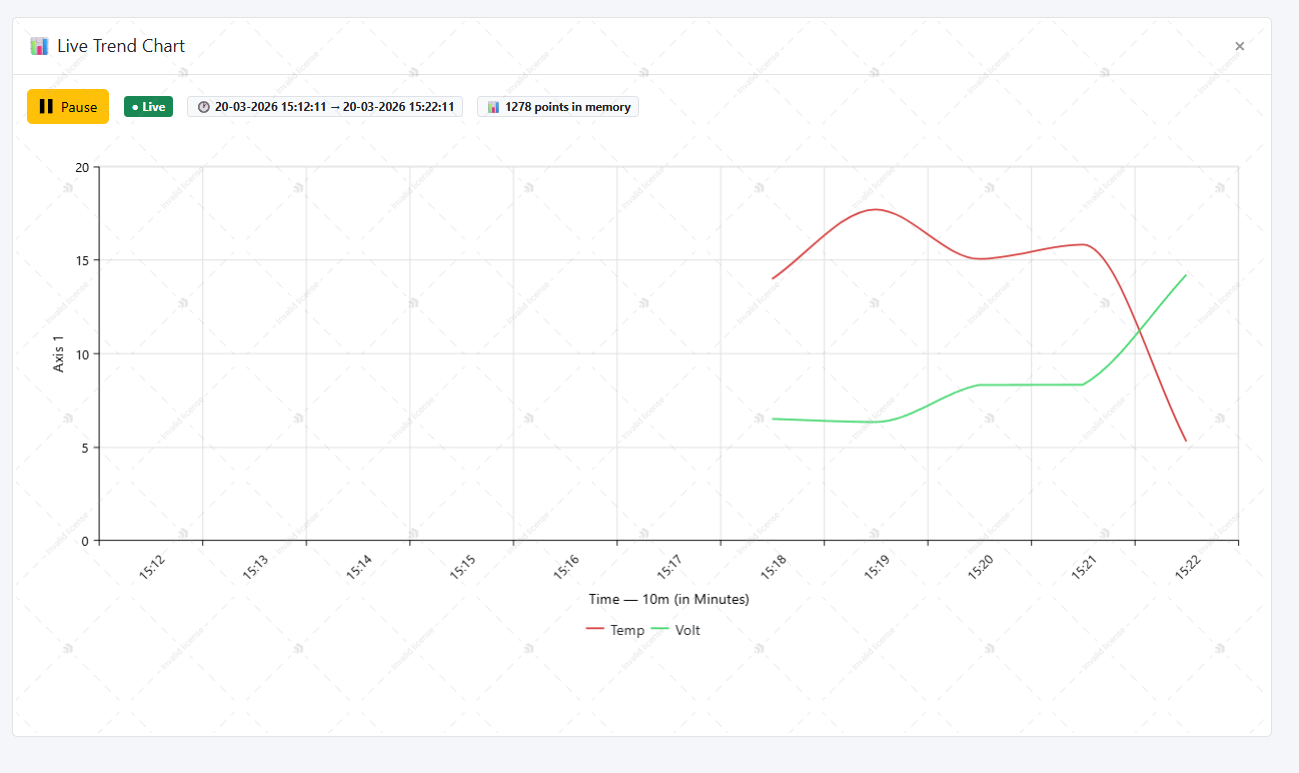Click the "1278 points in memory" text
Image resolution: width=1299 pixels, height=773 pixels.
pos(567,107)
